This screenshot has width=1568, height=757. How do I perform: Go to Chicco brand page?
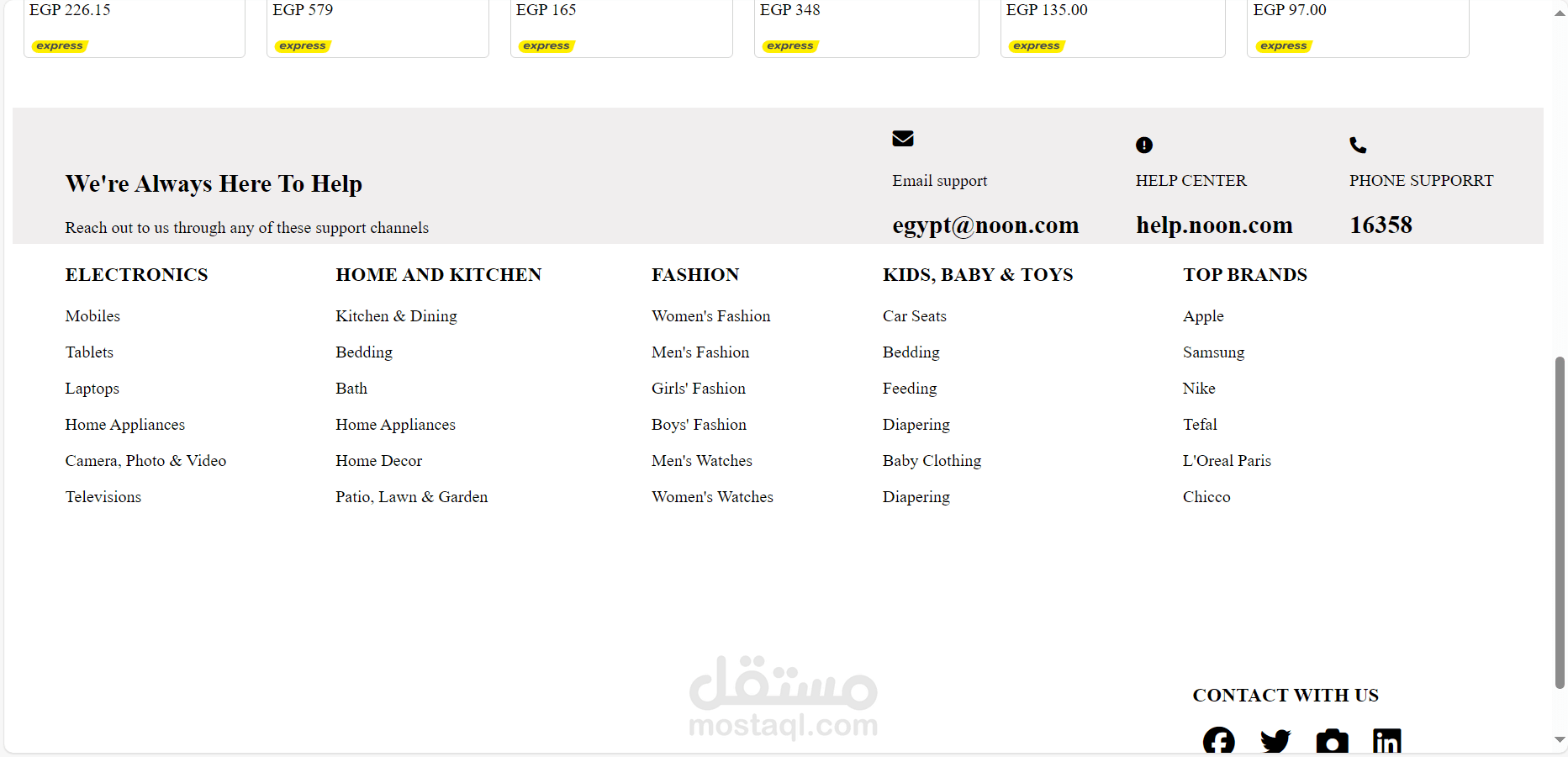point(1206,497)
